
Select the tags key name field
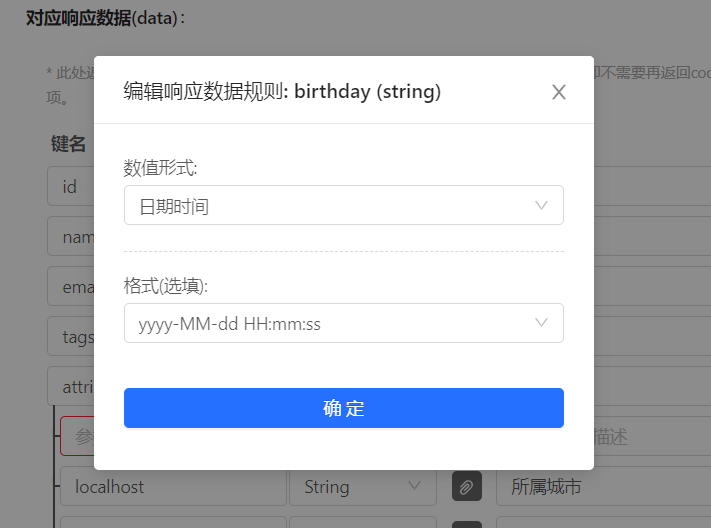coord(71,336)
